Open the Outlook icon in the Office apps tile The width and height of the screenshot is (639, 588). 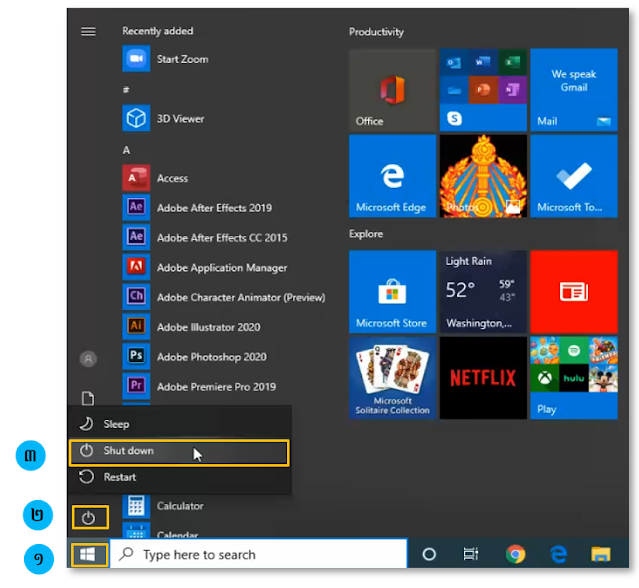click(x=454, y=62)
